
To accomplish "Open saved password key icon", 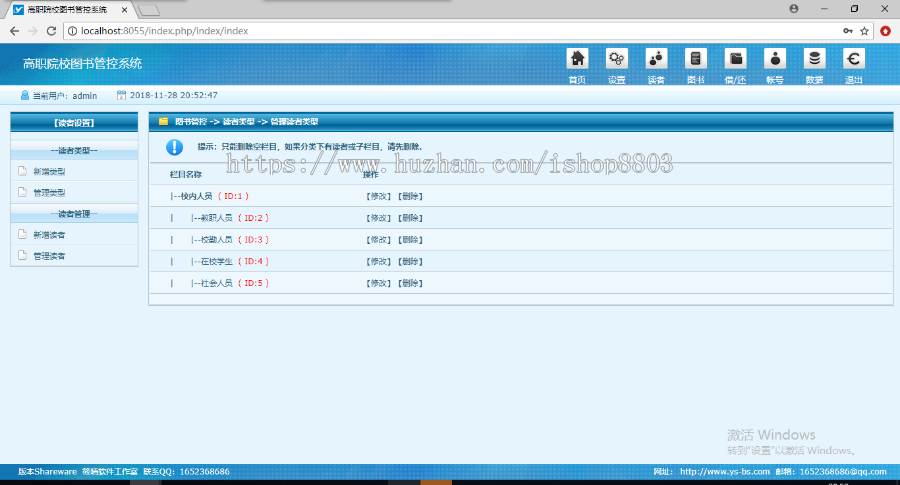I will point(848,31).
